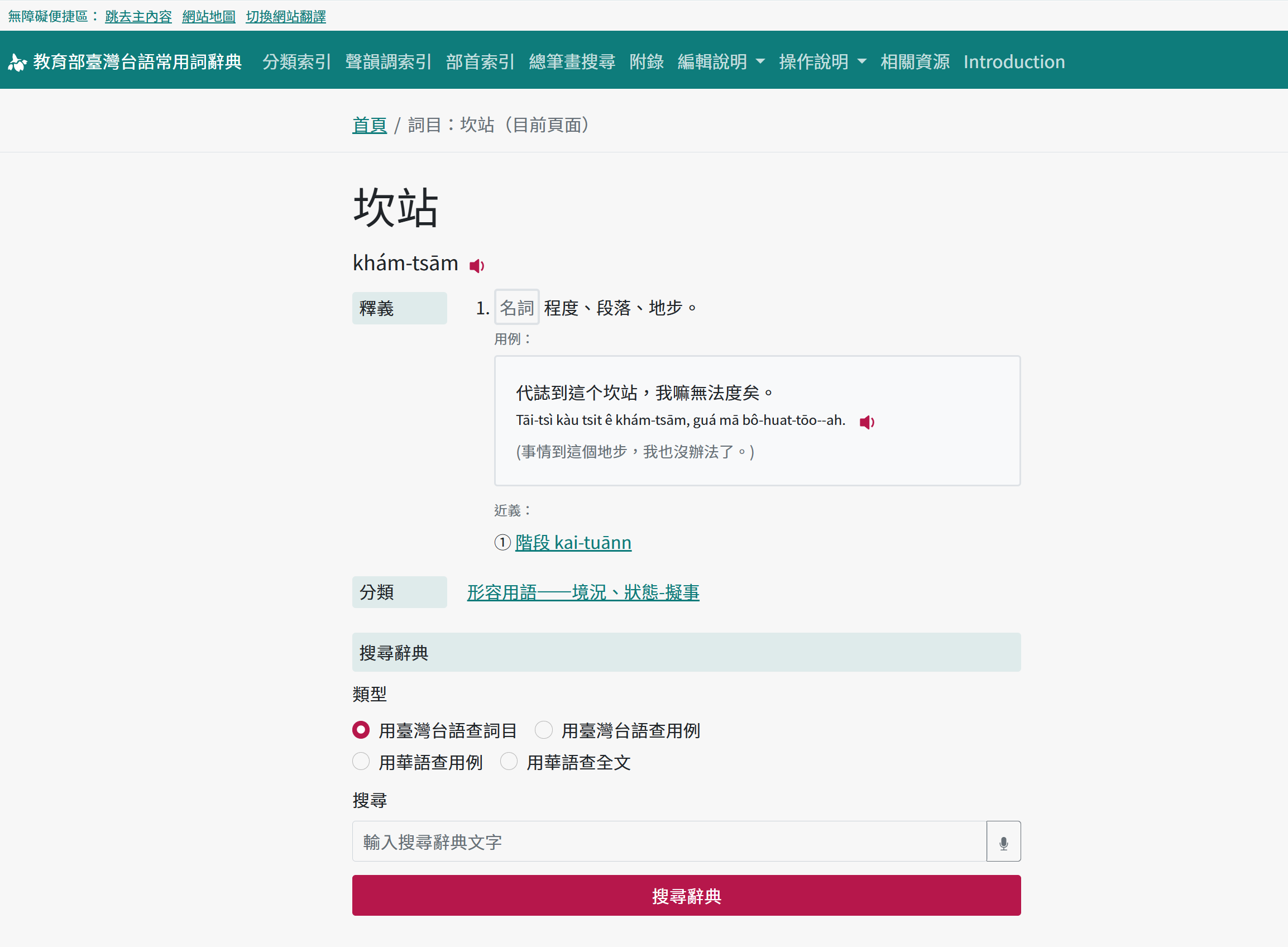Open the 分類索引 menu item
The width and height of the screenshot is (1288, 947).
pyautogui.click(x=296, y=62)
